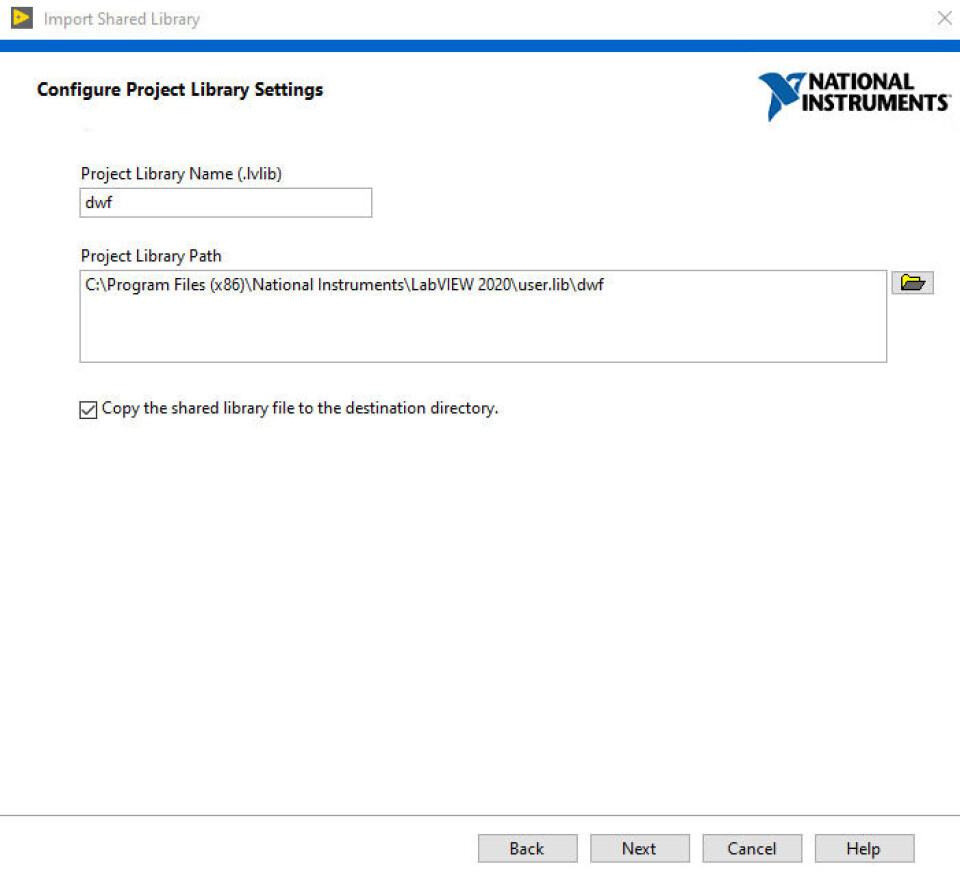Click "Project Library Path" label
The height and width of the screenshot is (886, 960).
pyautogui.click(x=151, y=256)
